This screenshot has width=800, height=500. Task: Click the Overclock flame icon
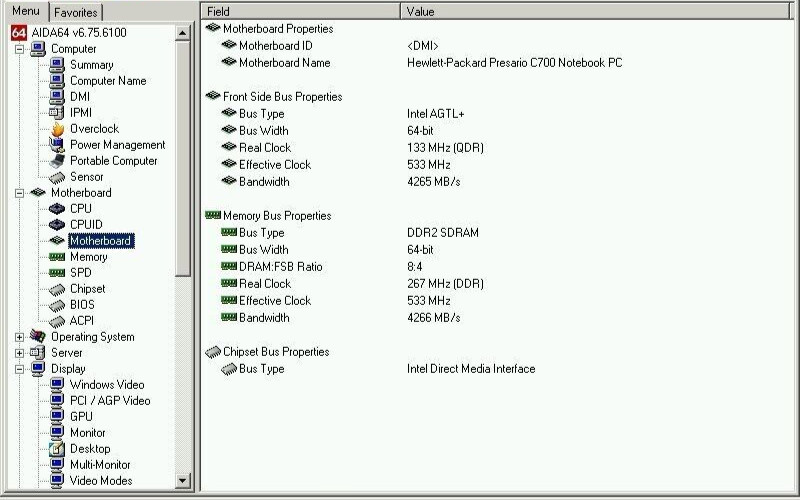(x=58, y=129)
